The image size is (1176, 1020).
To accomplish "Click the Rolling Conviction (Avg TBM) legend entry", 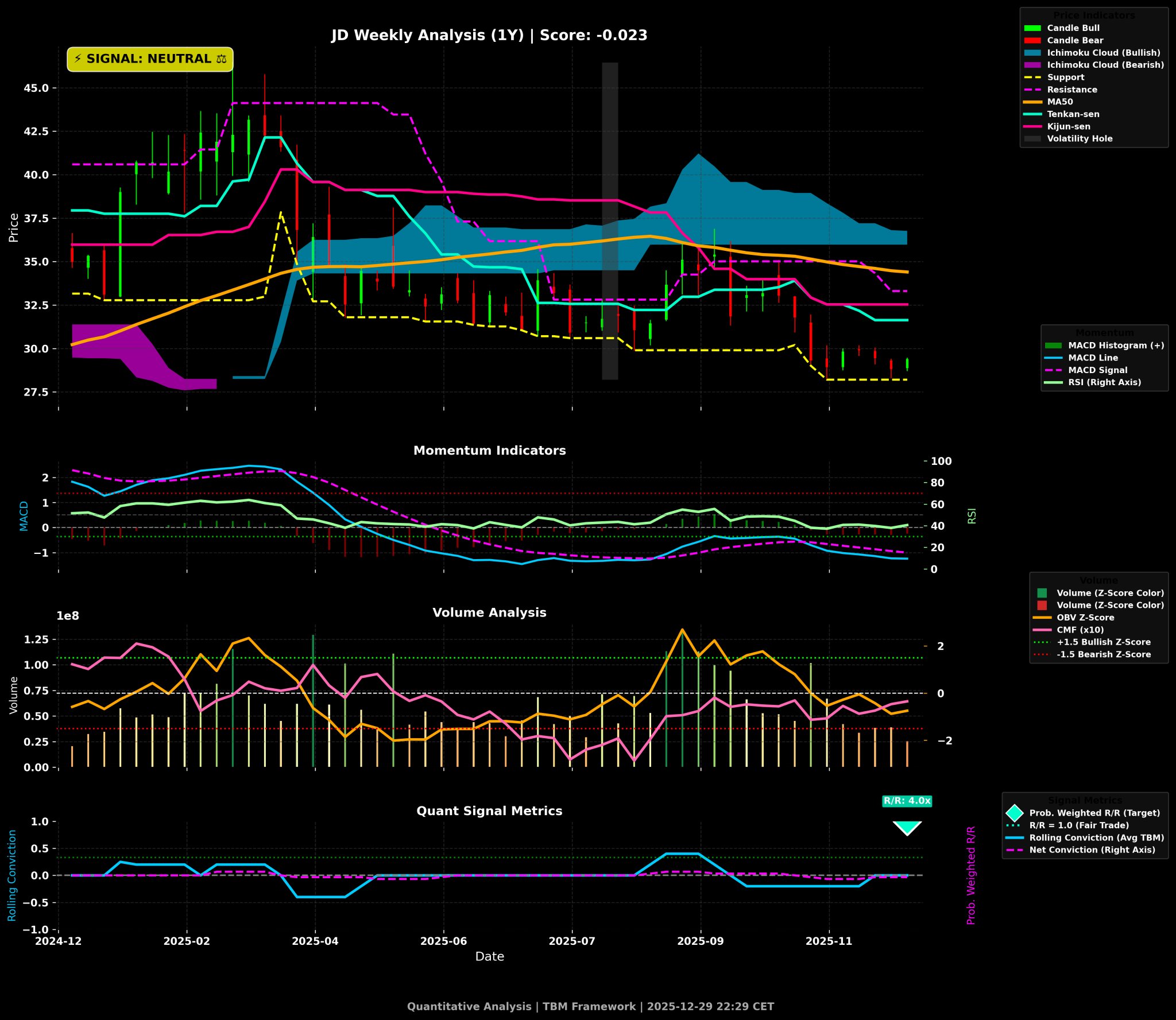I will [1096, 837].
